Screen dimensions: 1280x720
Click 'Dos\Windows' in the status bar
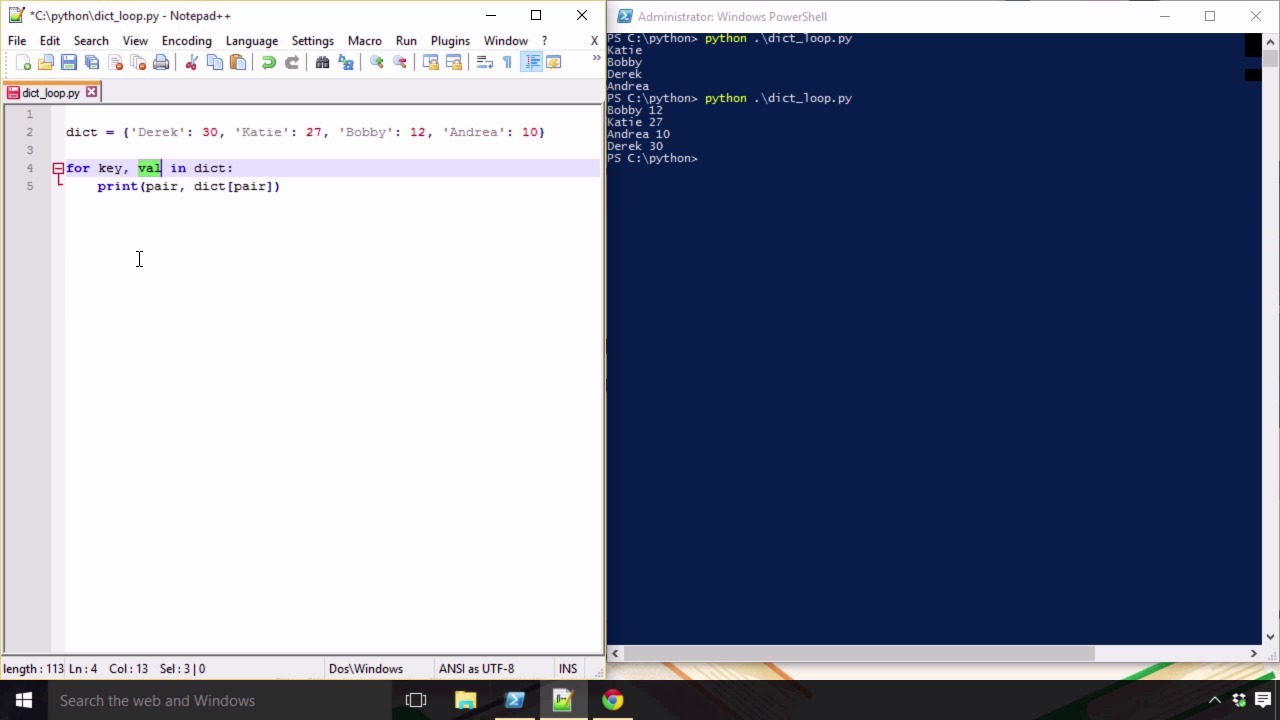pyautogui.click(x=366, y=669)
